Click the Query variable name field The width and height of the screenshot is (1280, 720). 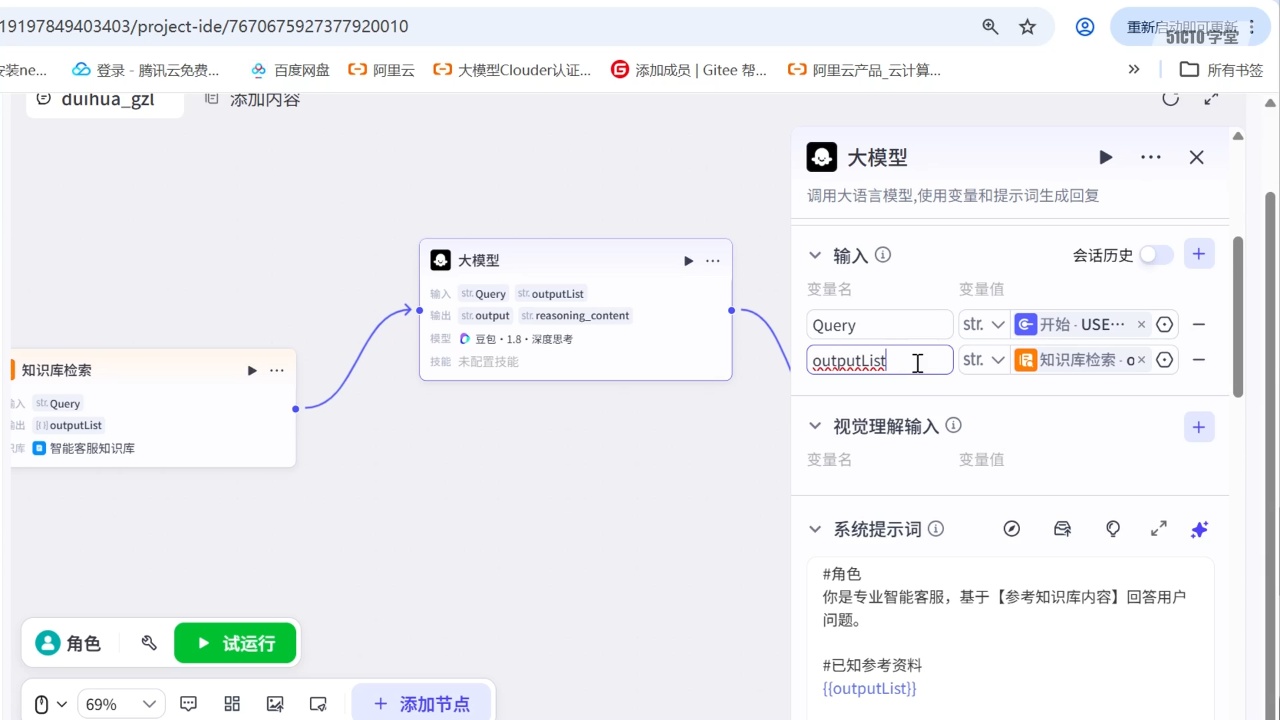880,325
